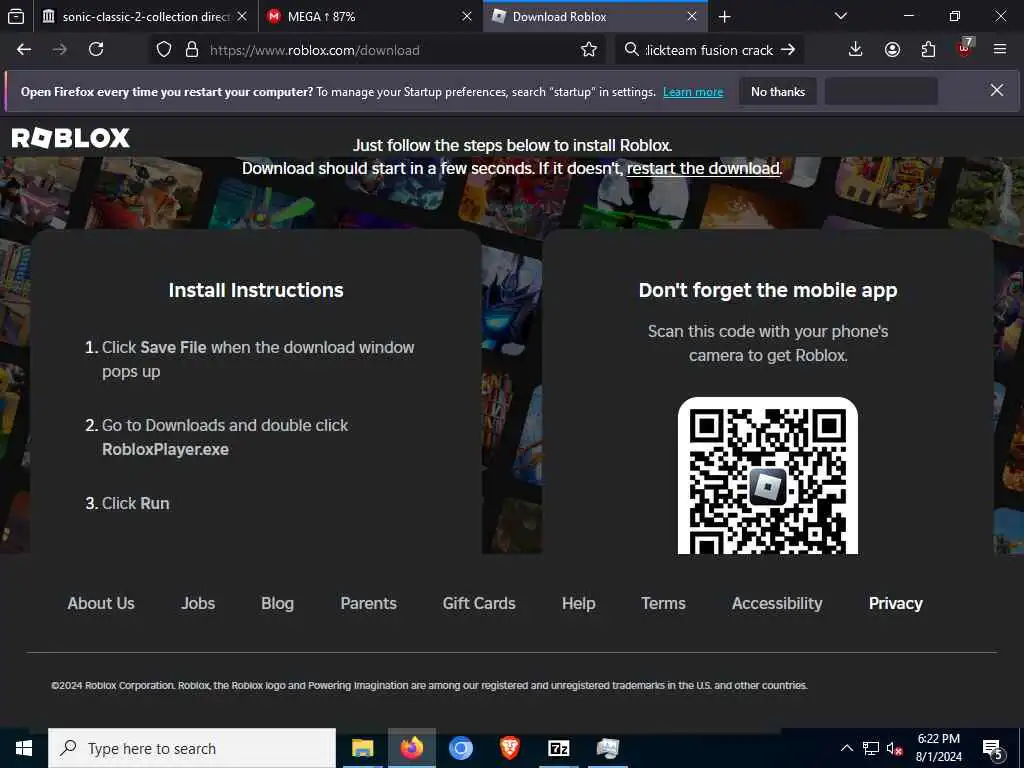The image size is (1024, 768).
Task: Close the Download Roblox tab
Action: [x=692, y=16]
